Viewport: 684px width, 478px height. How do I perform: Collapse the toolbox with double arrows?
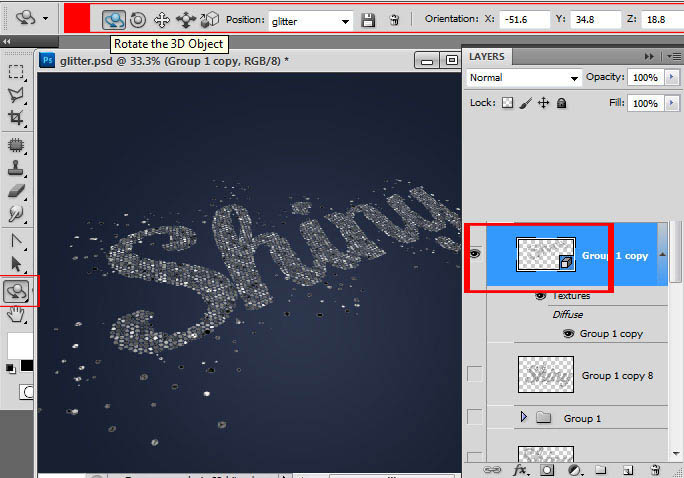pyautogui.click(x=7, y=41)
